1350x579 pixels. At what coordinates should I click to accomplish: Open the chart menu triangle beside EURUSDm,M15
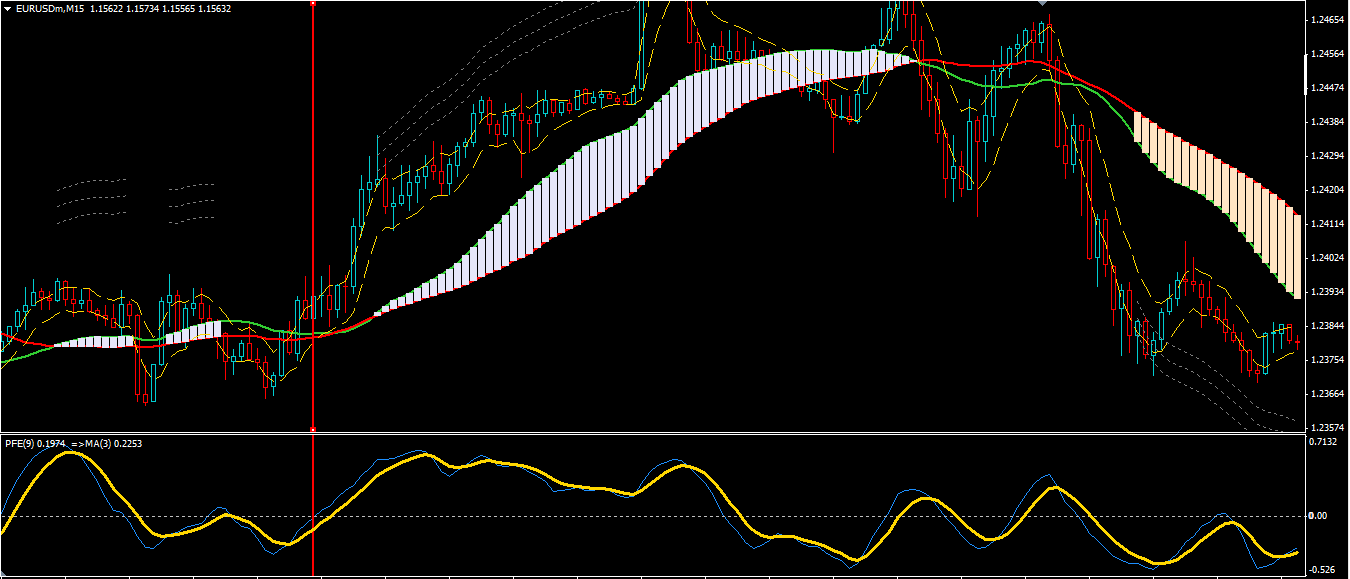[7, 8]
